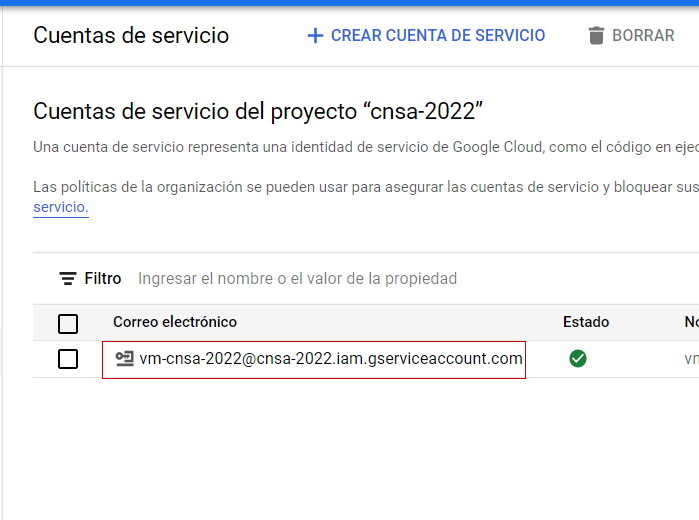
Task: Click the Filtro label text
Action: [x=103, y=278]
